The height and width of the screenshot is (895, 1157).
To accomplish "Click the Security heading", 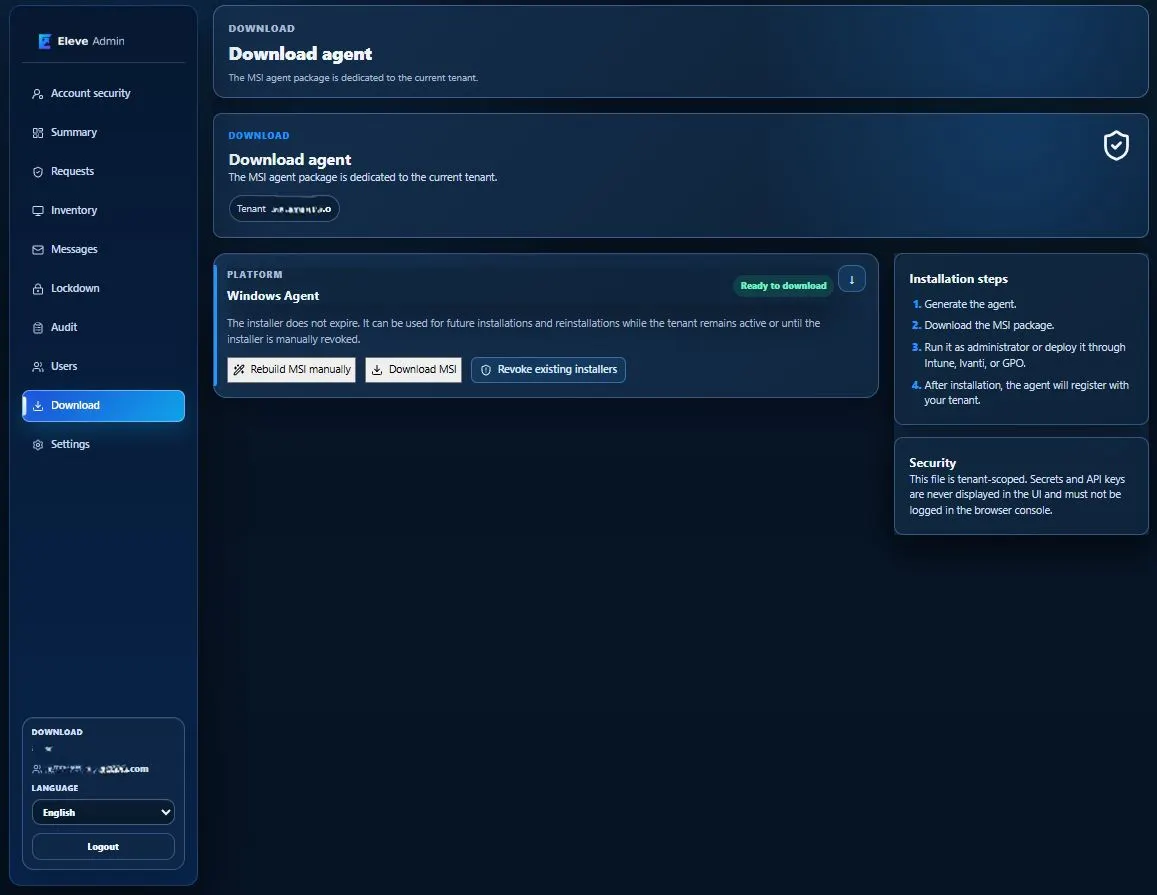I will [x=933, y=463].
